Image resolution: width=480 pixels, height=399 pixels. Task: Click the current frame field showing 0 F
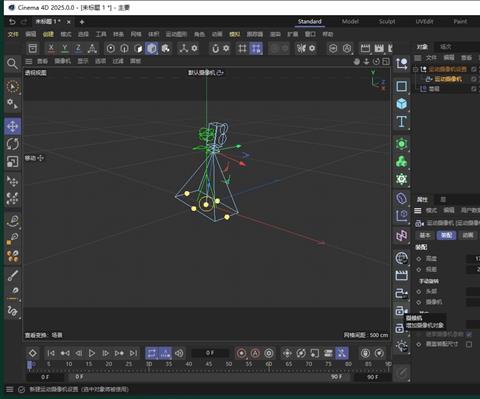(210, 353)
